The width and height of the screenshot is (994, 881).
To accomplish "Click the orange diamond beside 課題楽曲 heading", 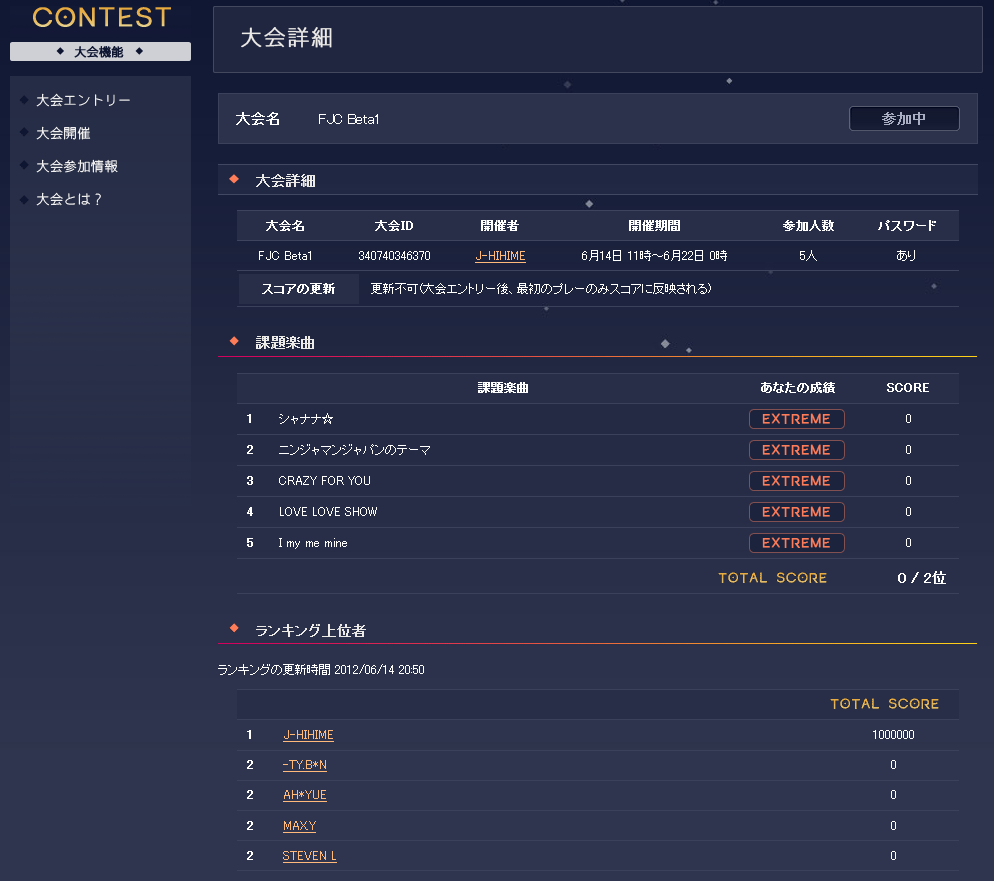I will pos(234,342).
